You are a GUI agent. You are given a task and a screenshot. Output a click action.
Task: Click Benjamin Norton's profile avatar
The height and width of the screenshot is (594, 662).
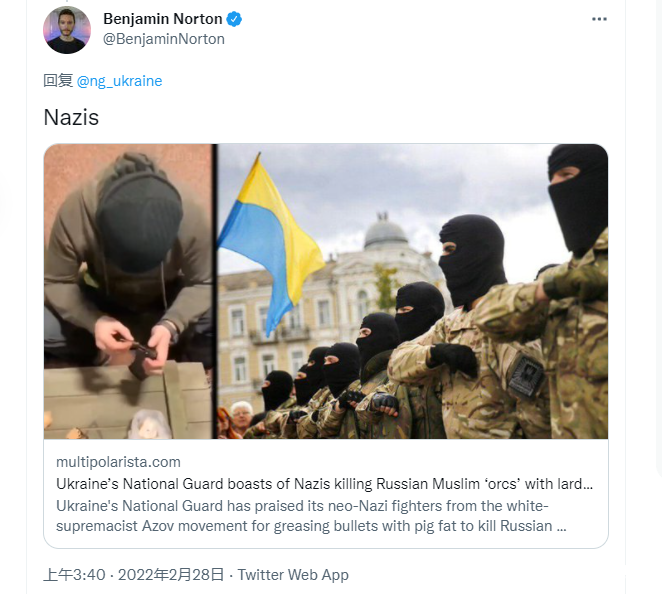[67, 30]
